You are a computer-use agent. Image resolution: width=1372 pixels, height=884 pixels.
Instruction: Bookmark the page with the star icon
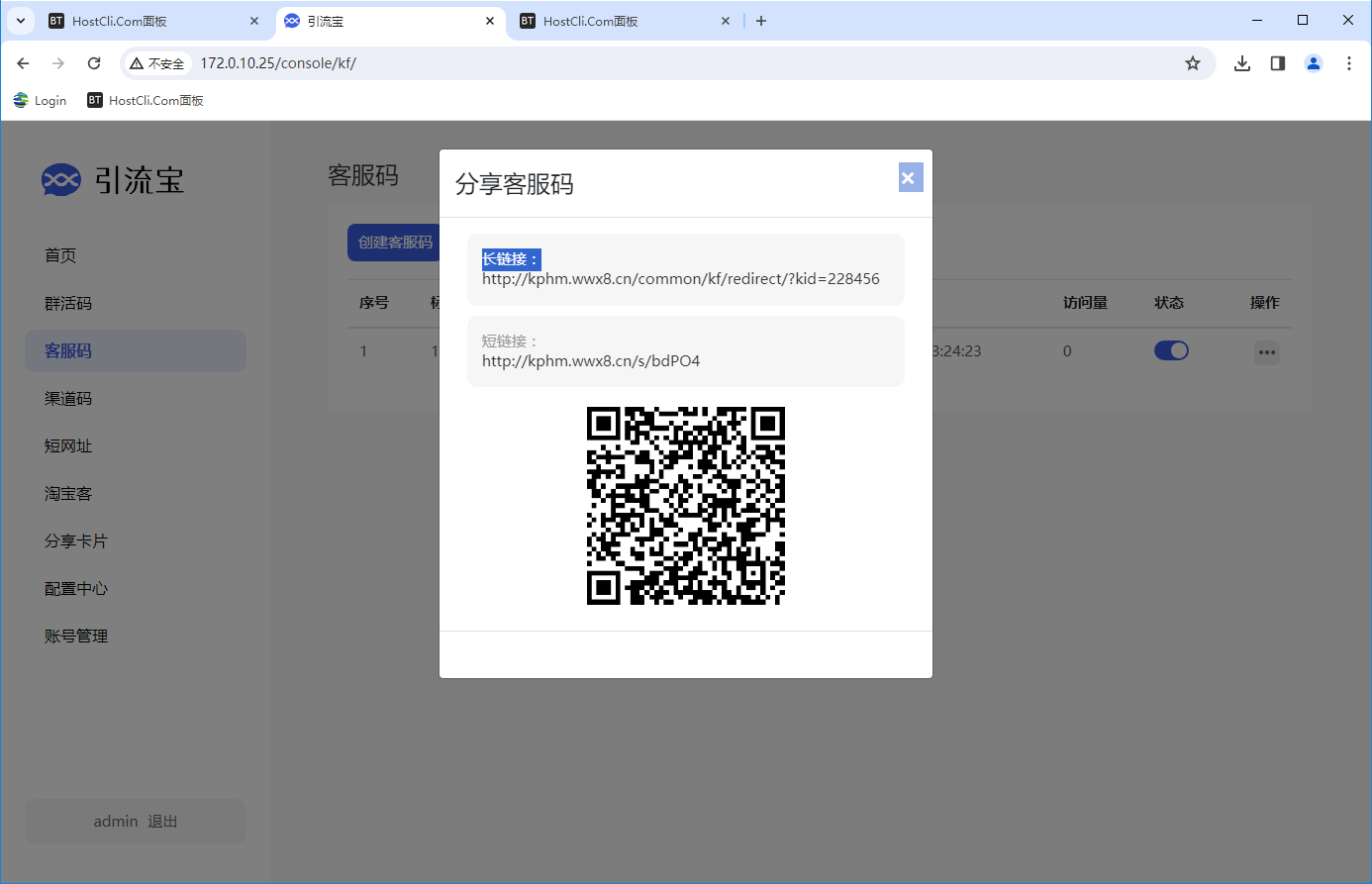point(1193,62)
